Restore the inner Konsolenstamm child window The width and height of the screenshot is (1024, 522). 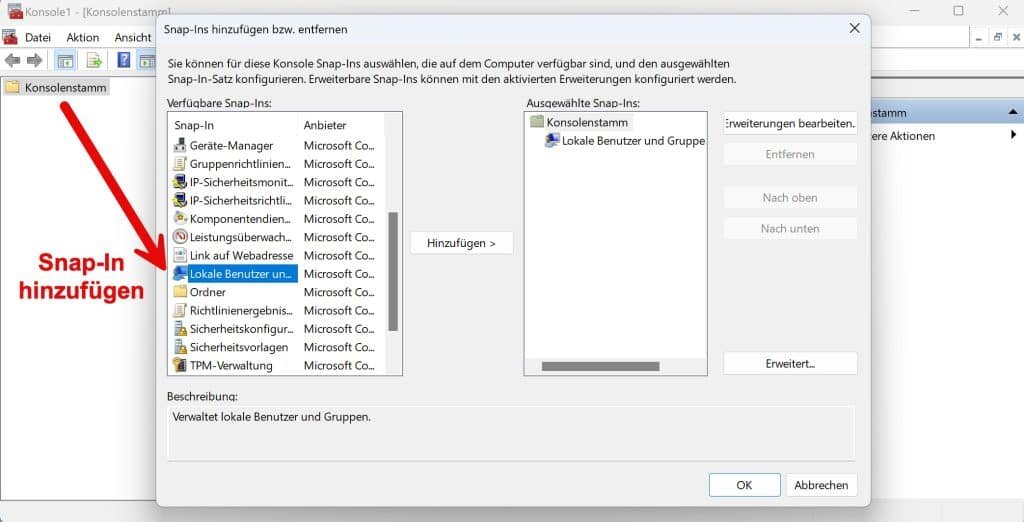[x=997, y=38]
